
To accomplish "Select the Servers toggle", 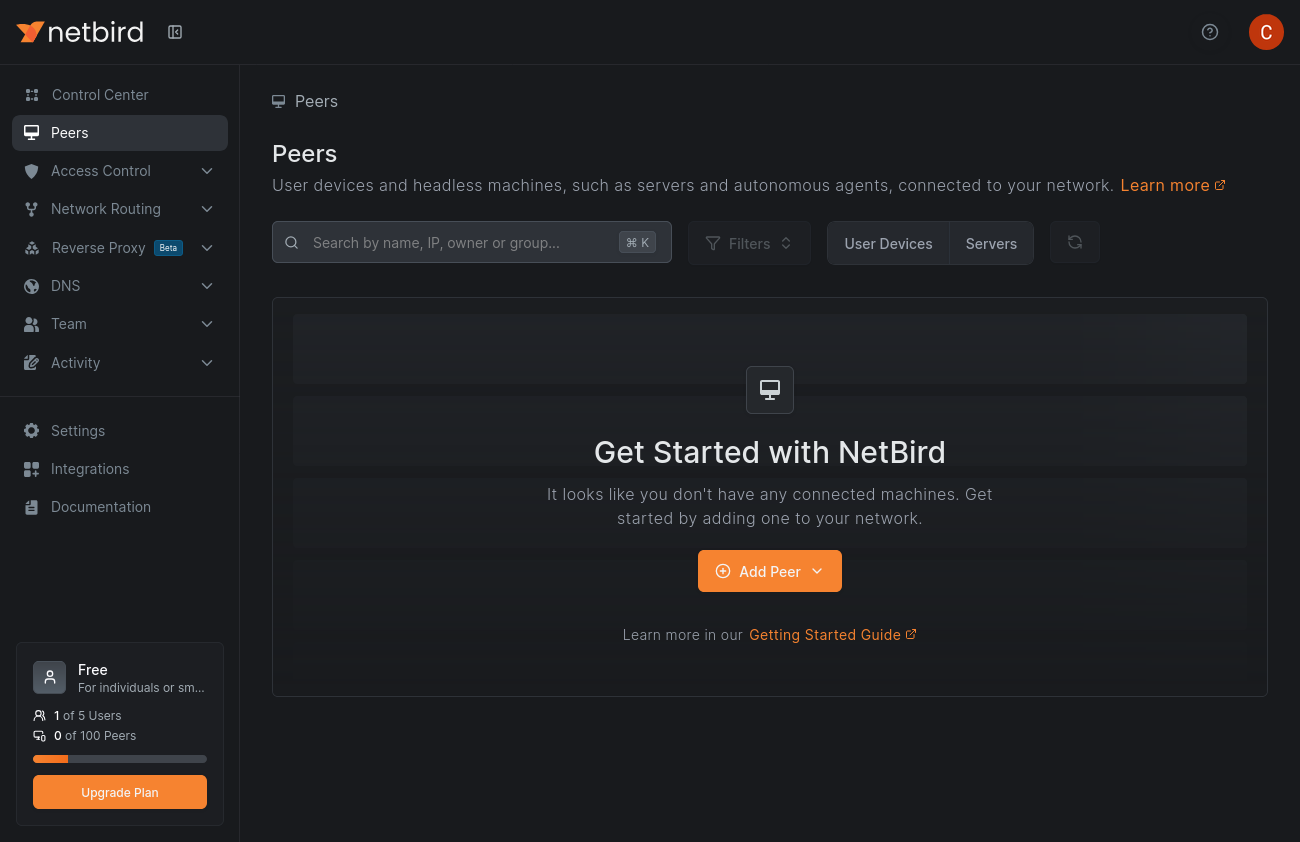I will pyautogui.click(x=991, y=243).
